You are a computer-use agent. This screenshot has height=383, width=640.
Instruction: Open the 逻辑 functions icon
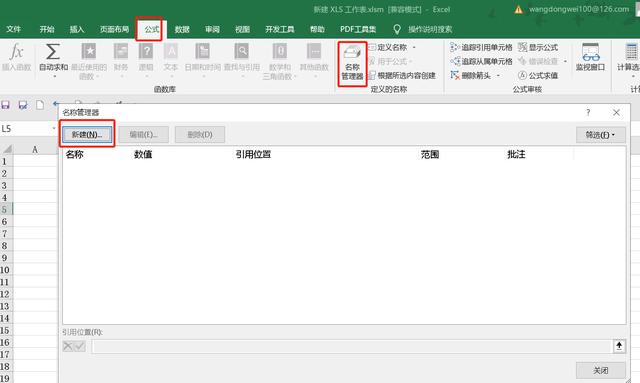pyautogui.click(x=146, y=52)
